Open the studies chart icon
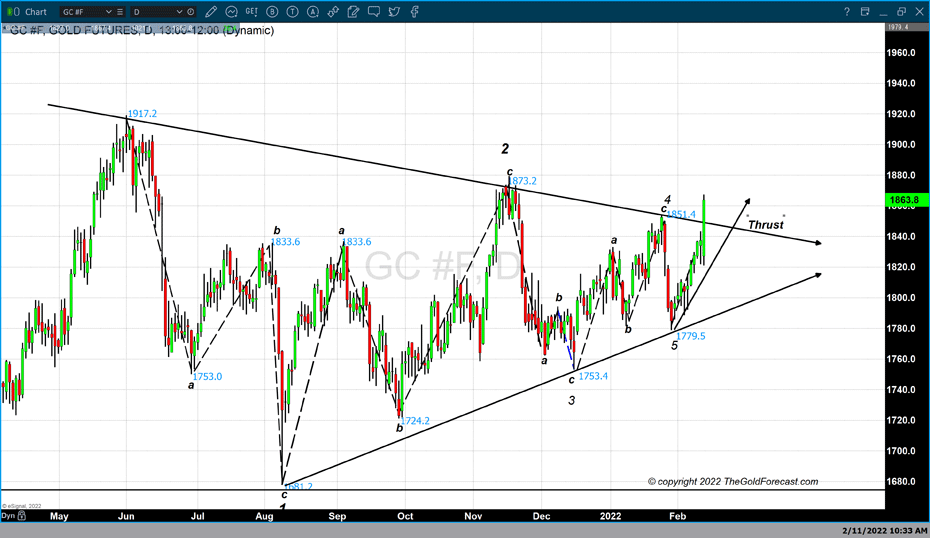930x538 pixels. 231,11
